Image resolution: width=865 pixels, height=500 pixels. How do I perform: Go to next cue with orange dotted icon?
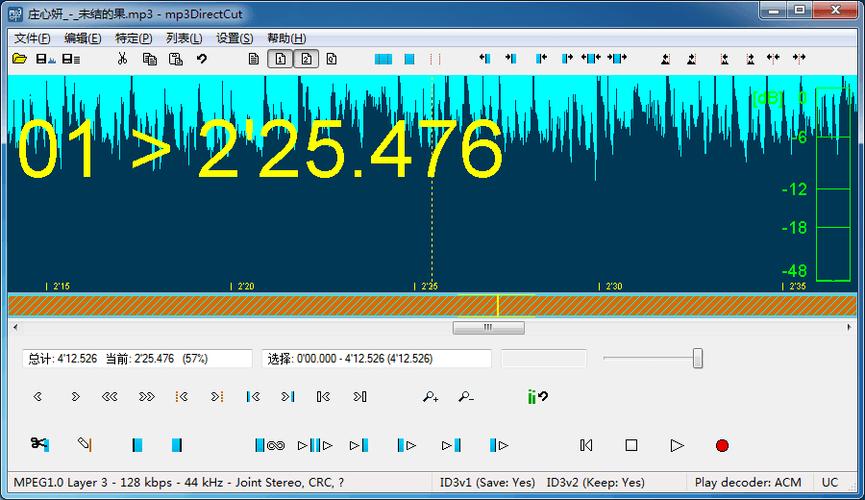click(x=217, y=396)
